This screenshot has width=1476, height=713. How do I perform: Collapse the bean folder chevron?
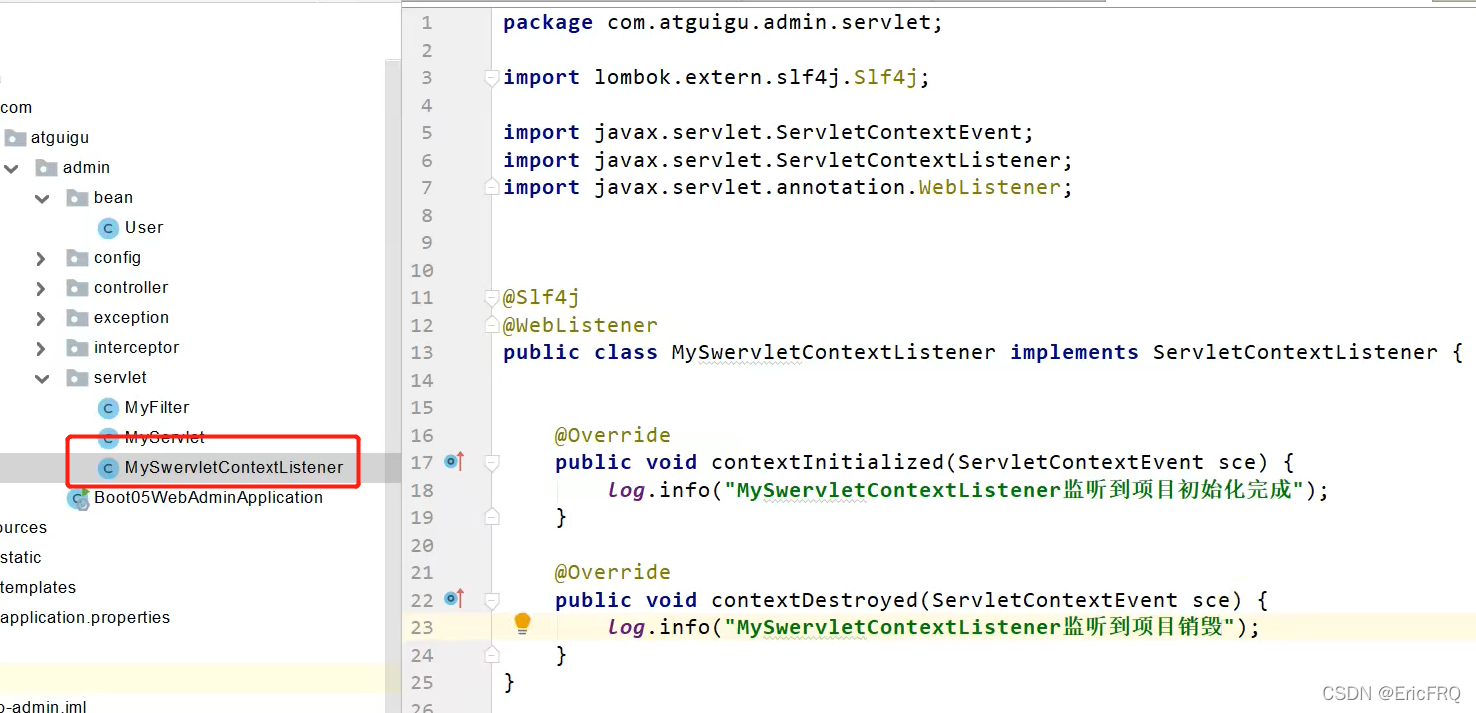click(42, 198)
